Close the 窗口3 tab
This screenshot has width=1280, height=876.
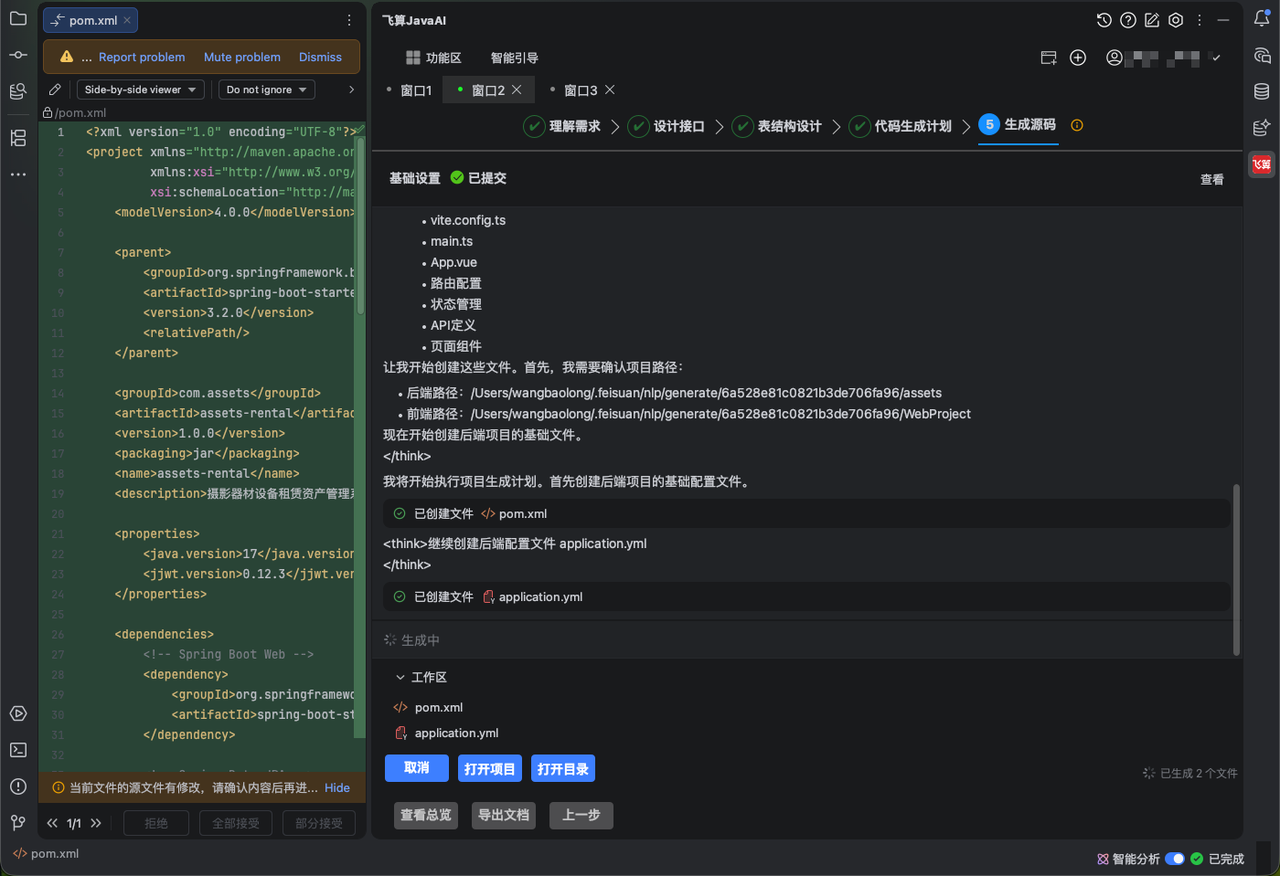[x=610, y=89]
